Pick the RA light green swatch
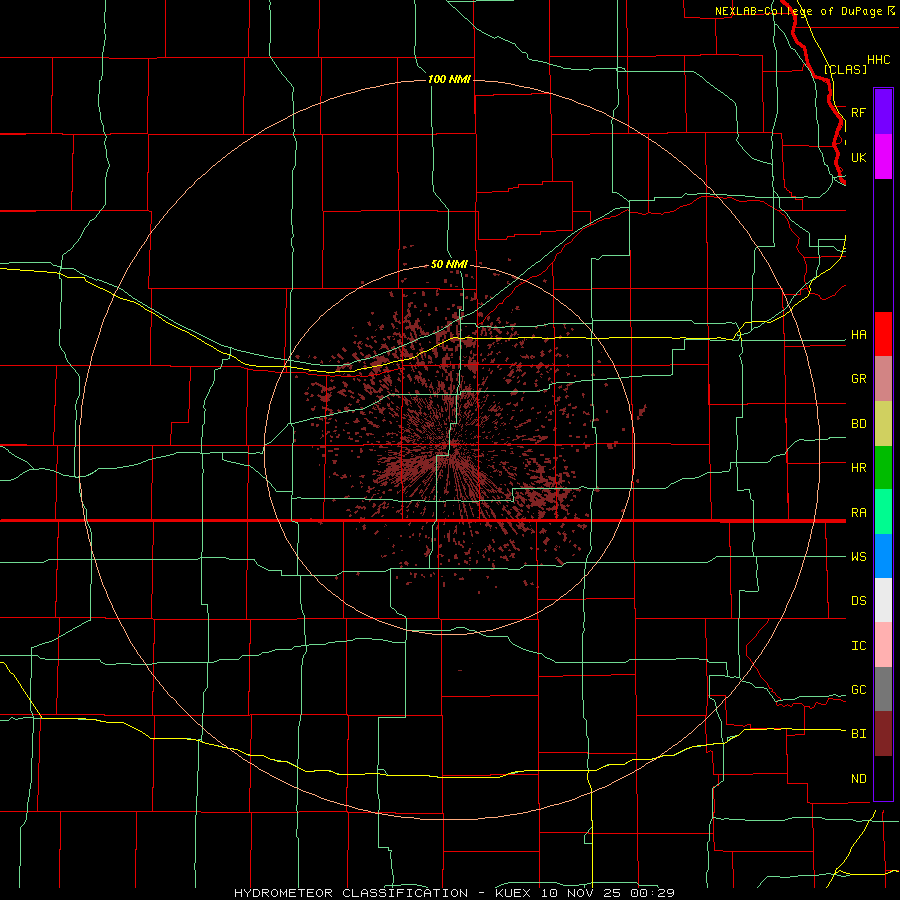This screenshot has width=900, height=900. (x=883, y=512)
